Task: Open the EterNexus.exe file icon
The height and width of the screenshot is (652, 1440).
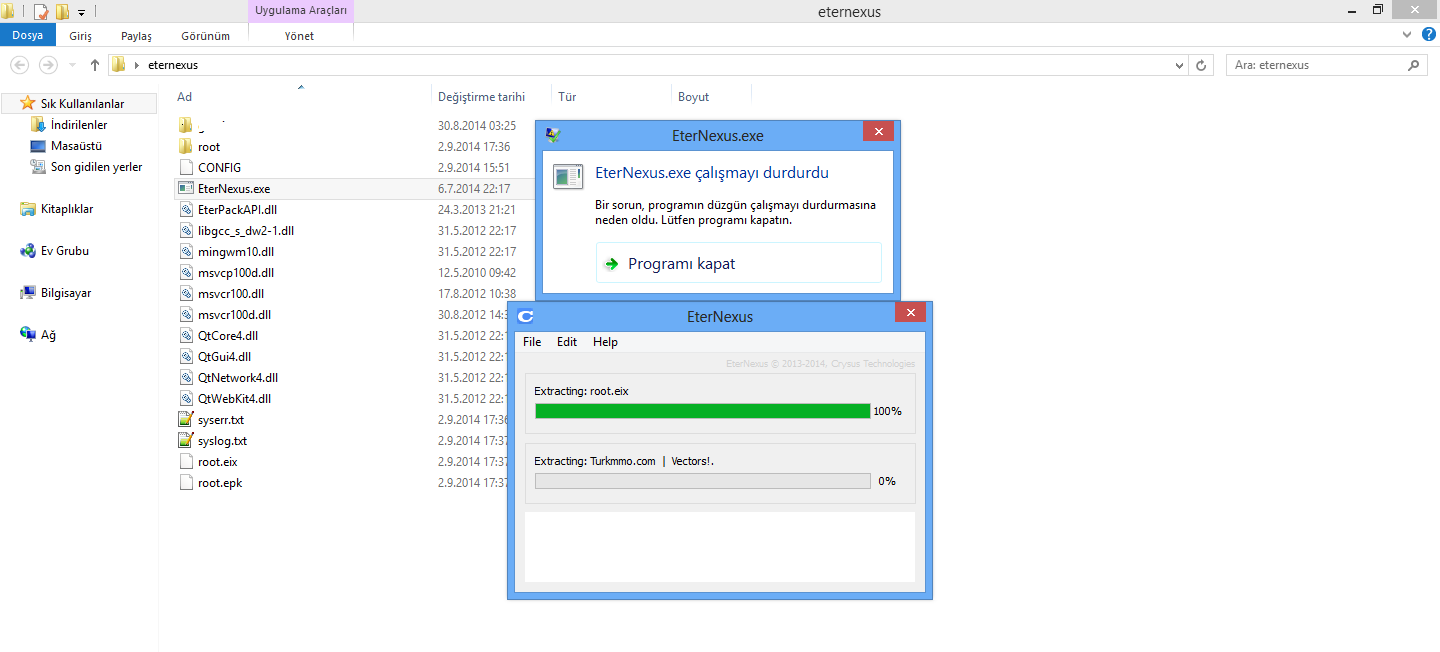Action: [186, 188]
